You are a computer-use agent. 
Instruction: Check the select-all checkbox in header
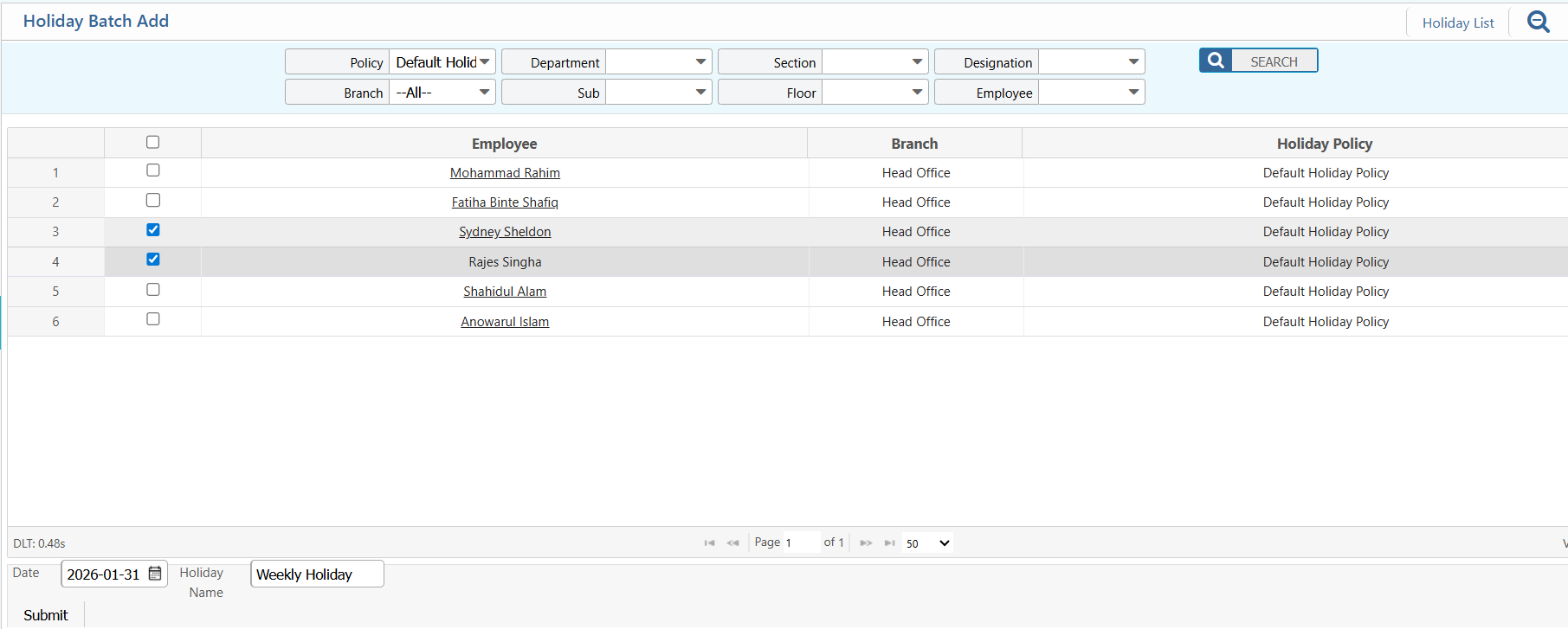pyautogui.click(x=153, y=143)
